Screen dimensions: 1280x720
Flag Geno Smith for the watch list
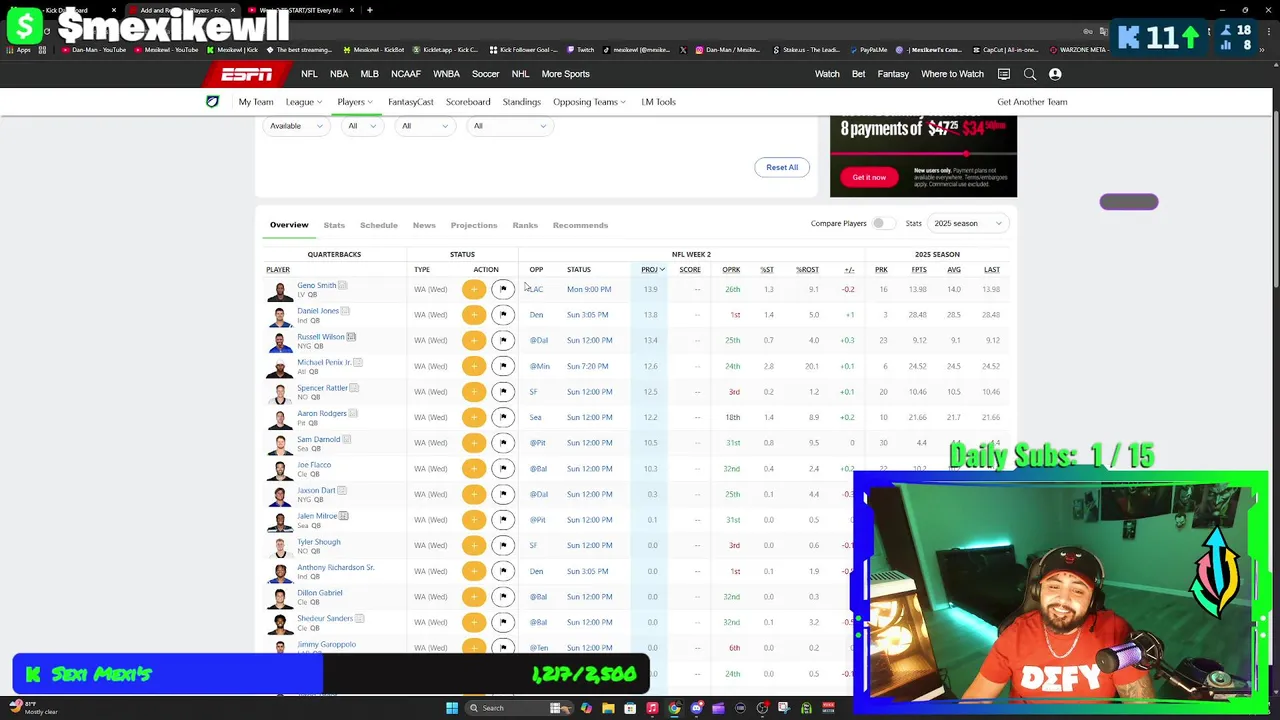(502, 289)
